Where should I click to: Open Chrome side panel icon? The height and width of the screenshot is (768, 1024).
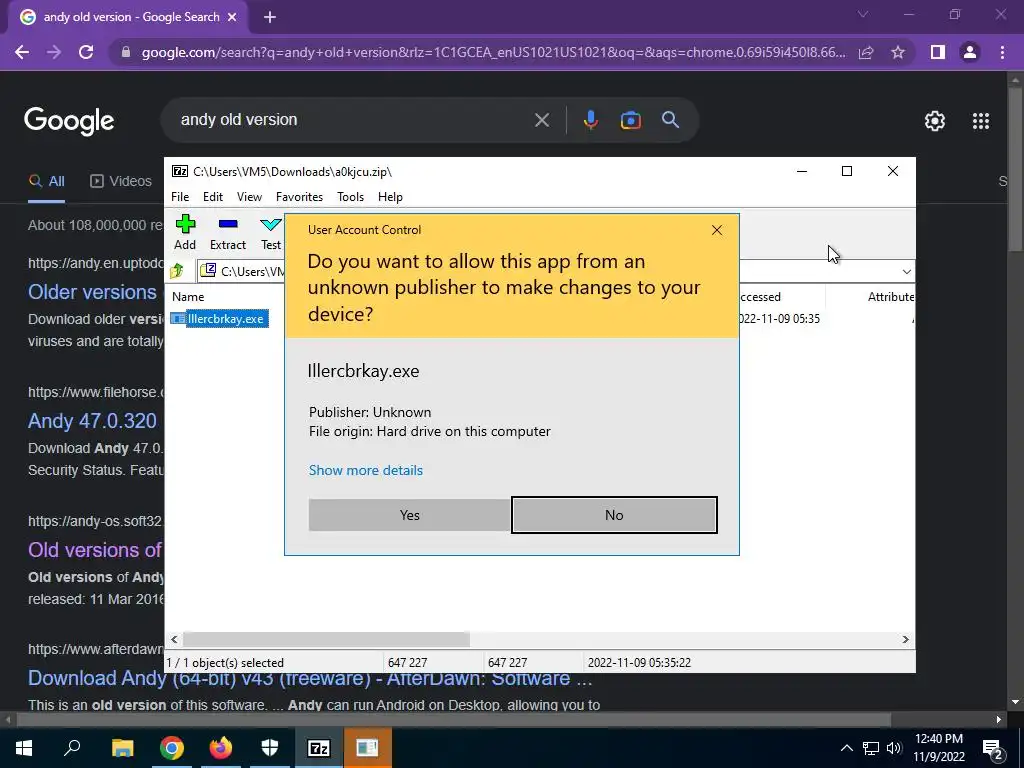938,52
